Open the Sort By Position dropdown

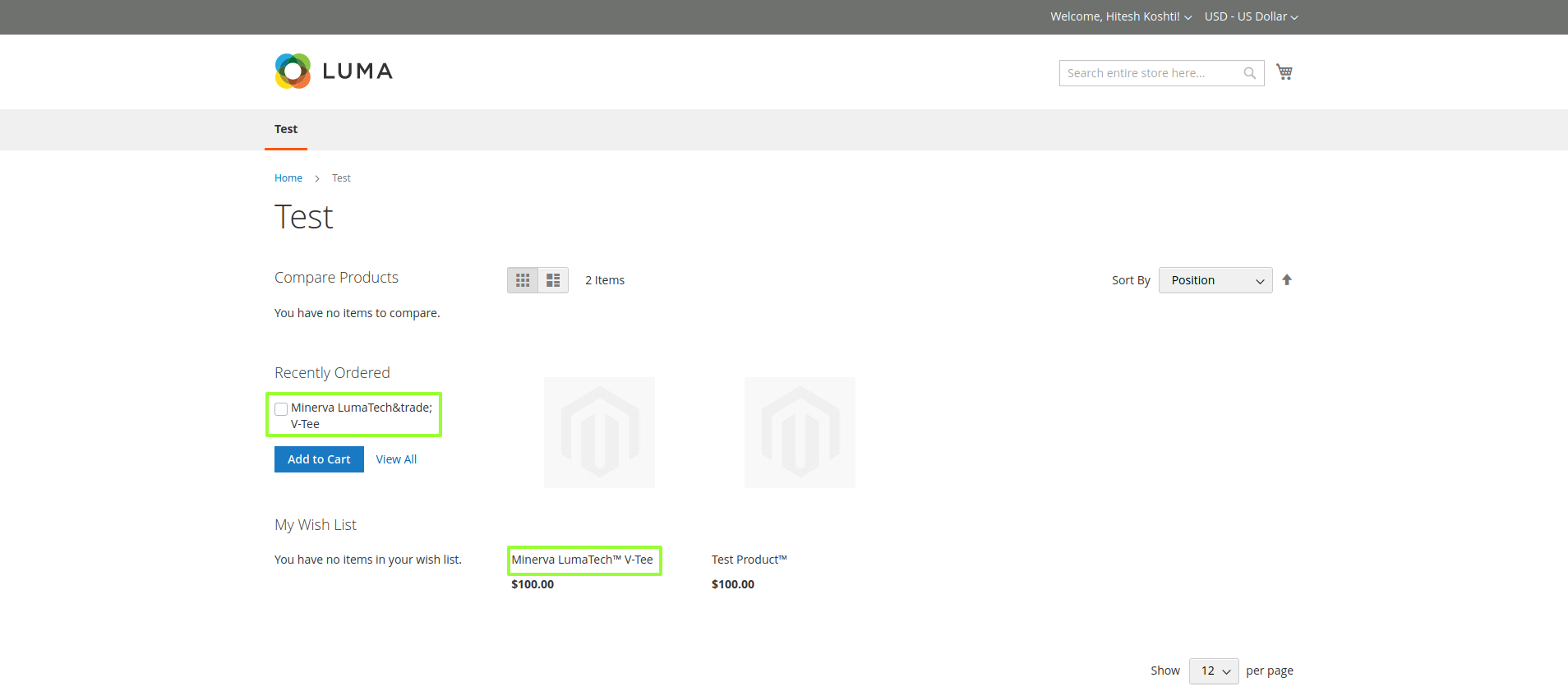tap(1215, 280)
